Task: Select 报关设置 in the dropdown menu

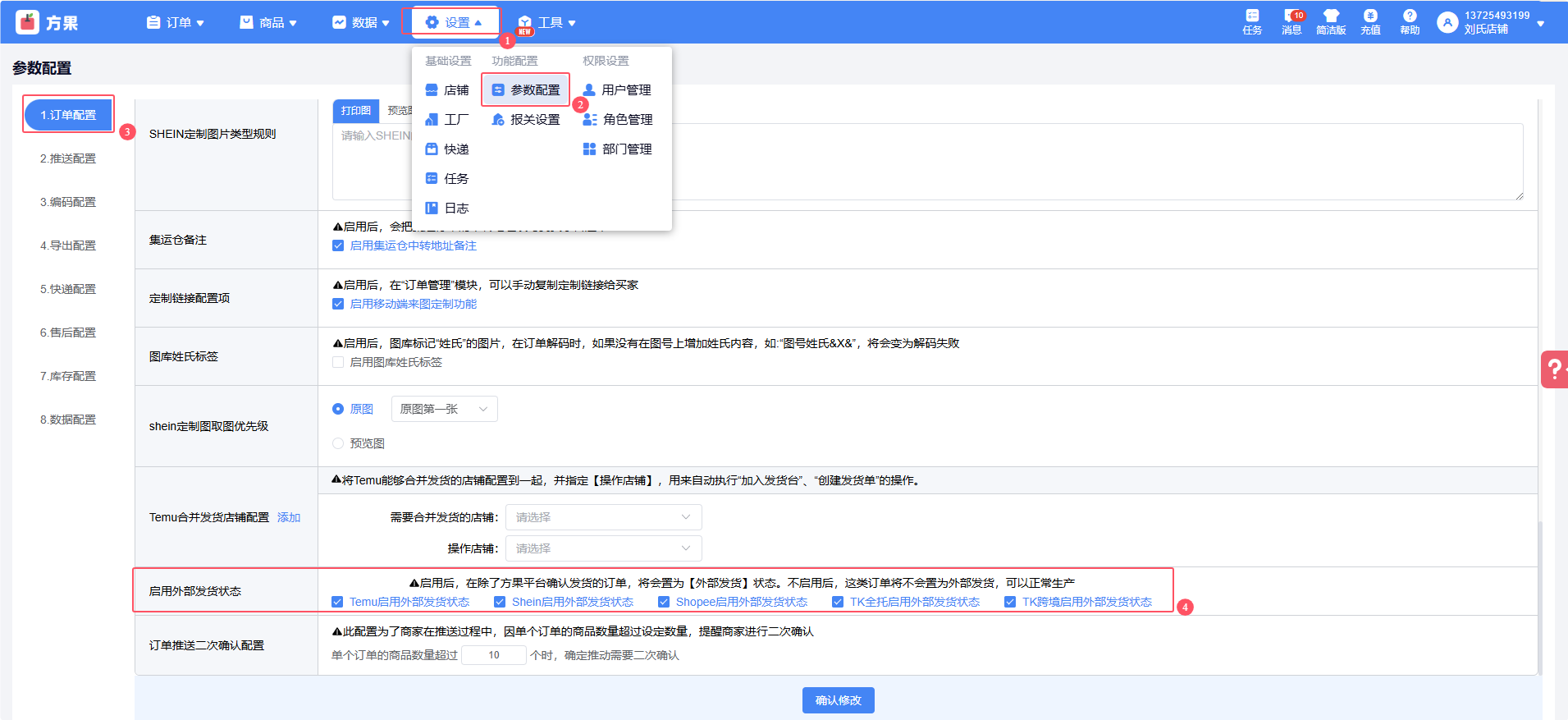Action: tap(526, 120)
